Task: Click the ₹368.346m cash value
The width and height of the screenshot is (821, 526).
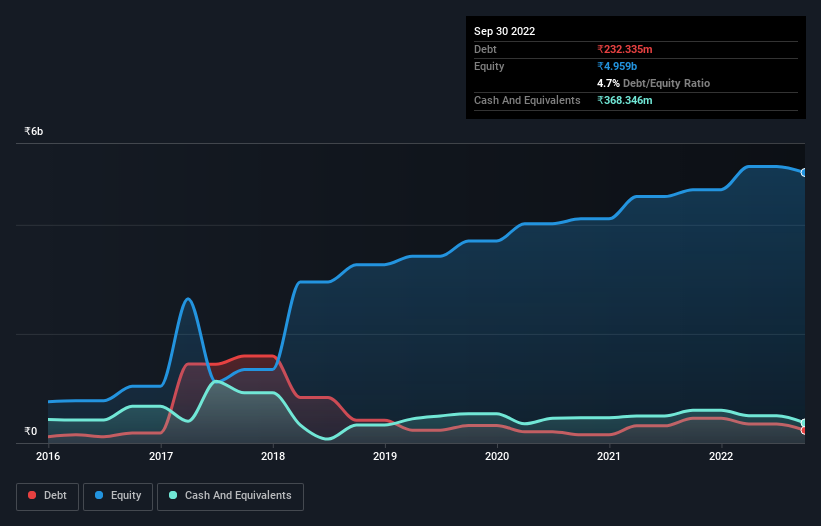Action: [625, 100]
